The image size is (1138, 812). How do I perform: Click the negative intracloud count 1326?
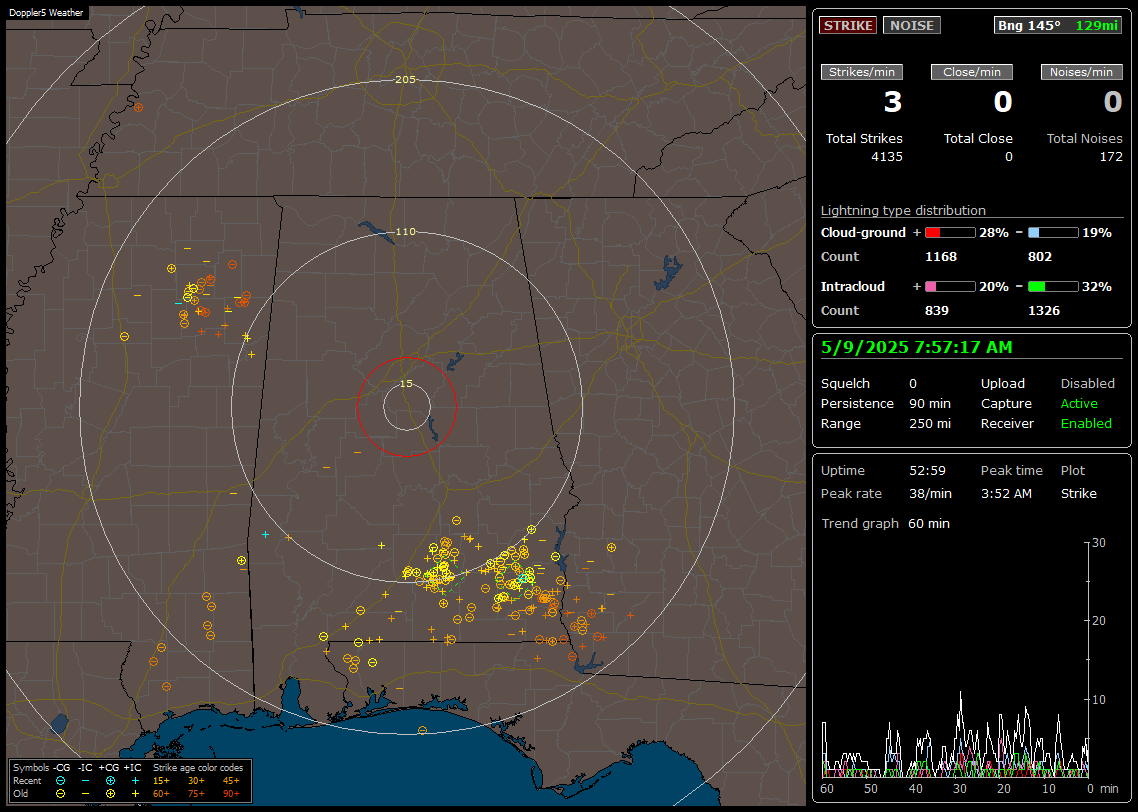click(x=1044, y=311)
